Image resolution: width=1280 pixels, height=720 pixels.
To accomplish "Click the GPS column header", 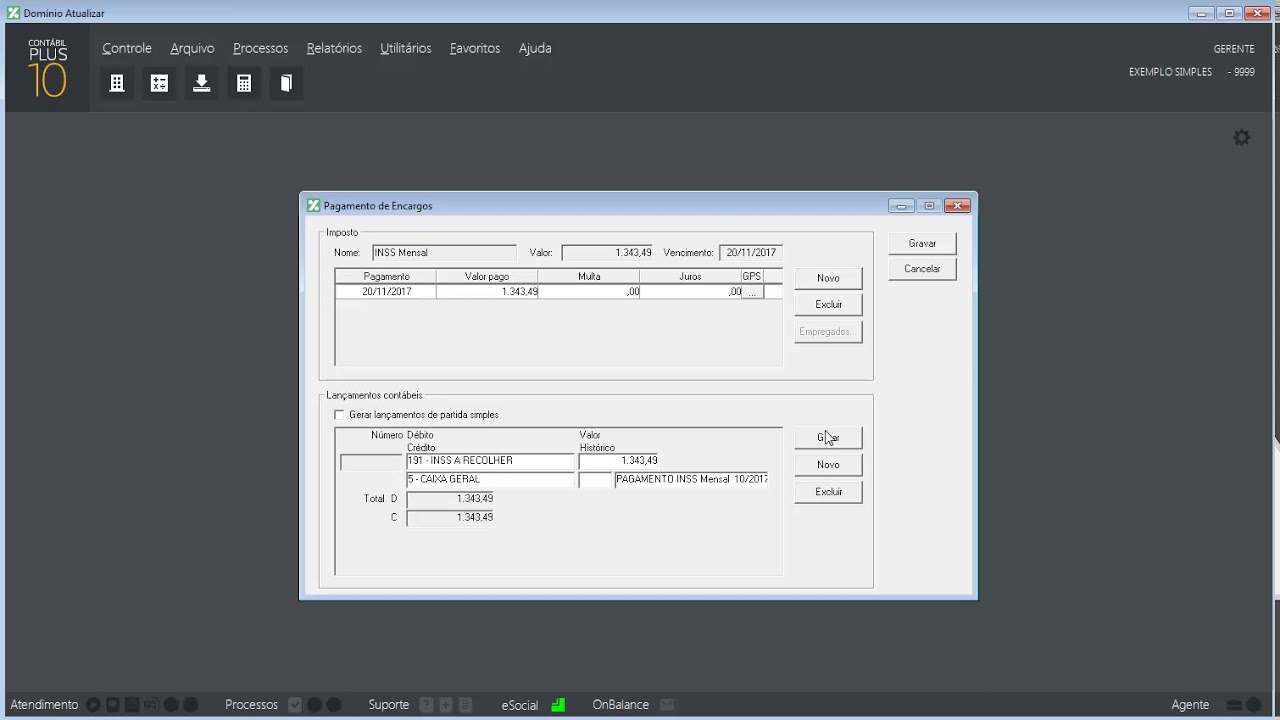I will (x=752, y=277).
